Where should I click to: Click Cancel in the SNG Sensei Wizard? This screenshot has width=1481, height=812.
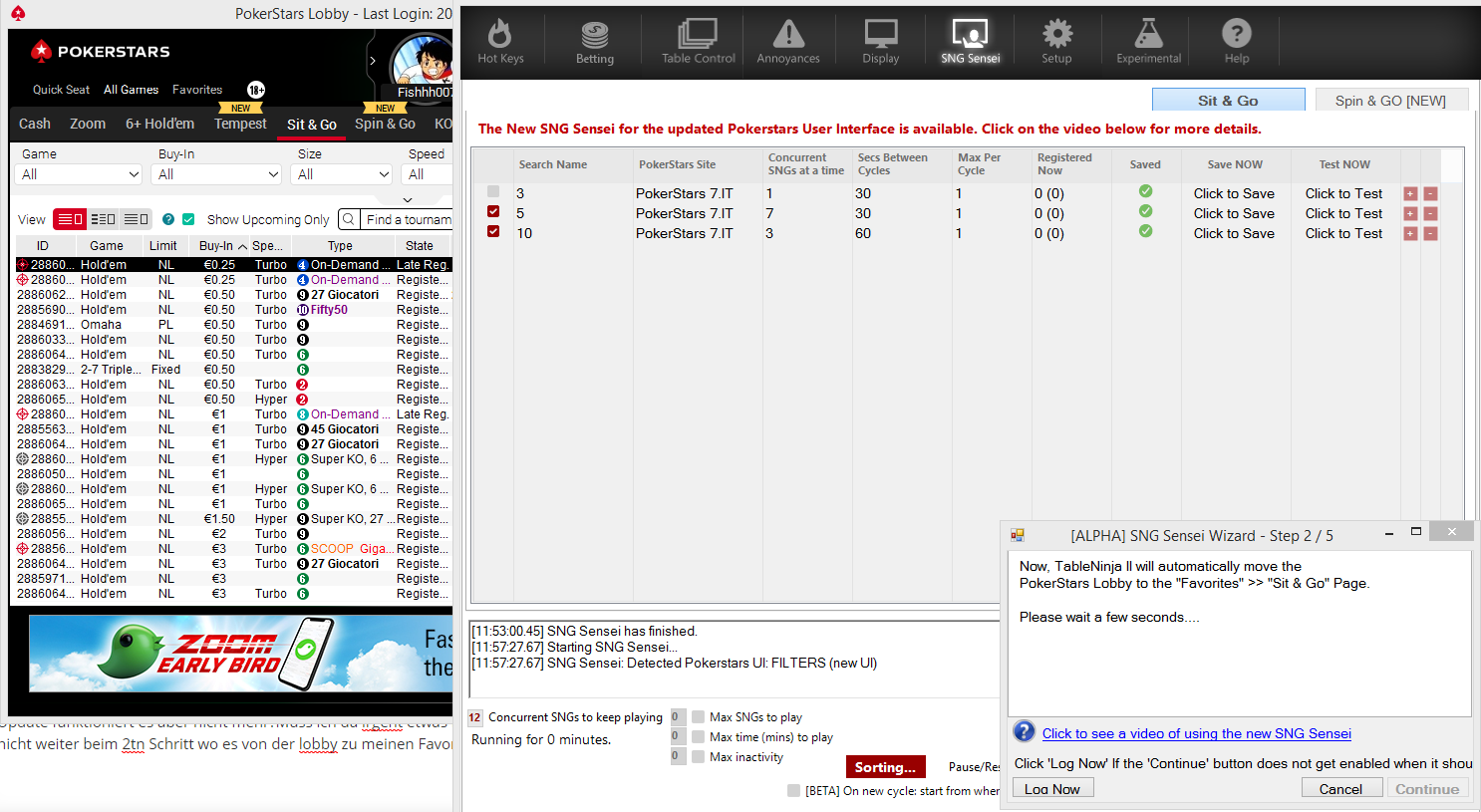point(1340,788)
